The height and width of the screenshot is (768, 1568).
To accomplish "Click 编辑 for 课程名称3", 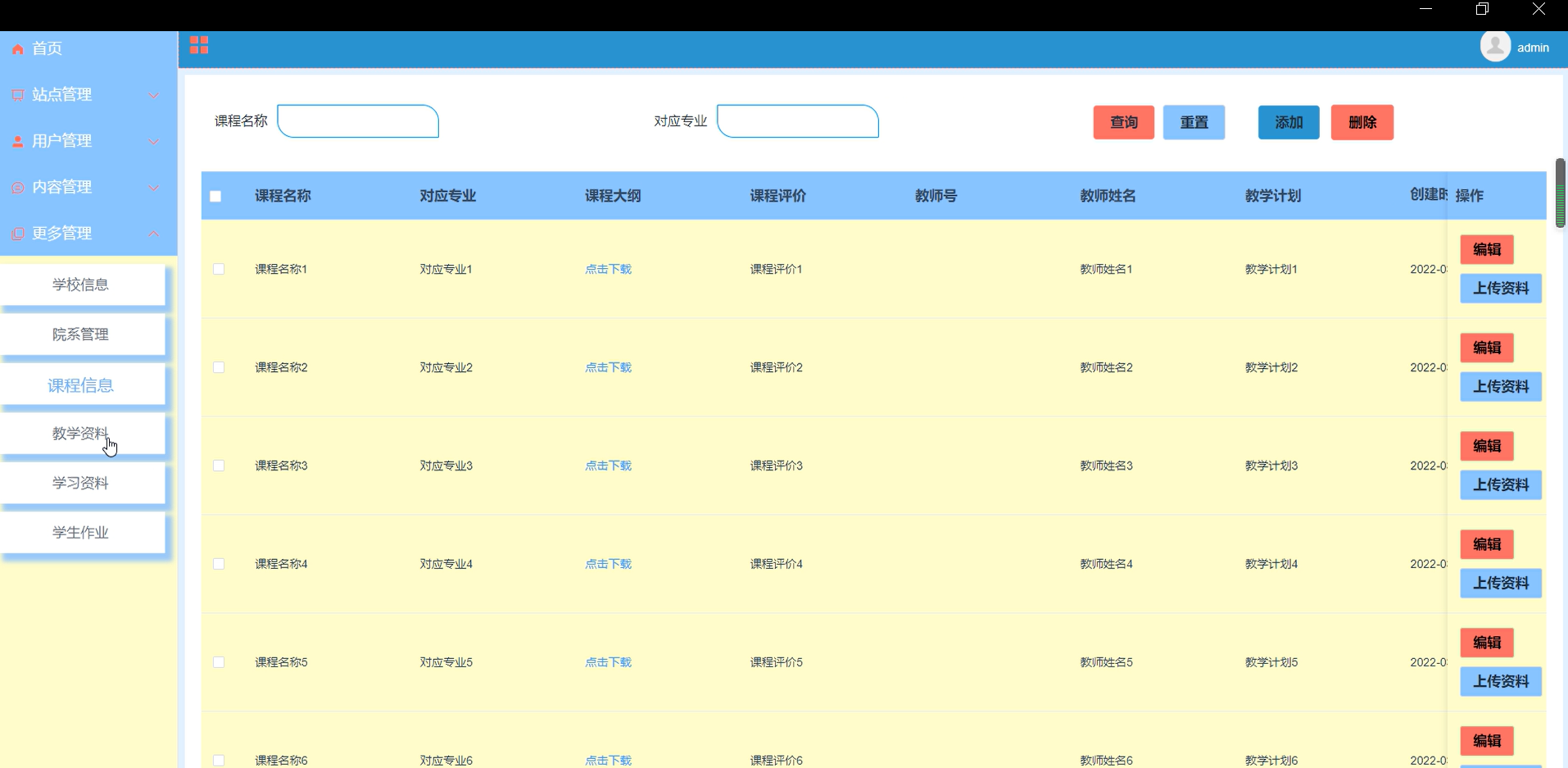I will coord(1487,446).
